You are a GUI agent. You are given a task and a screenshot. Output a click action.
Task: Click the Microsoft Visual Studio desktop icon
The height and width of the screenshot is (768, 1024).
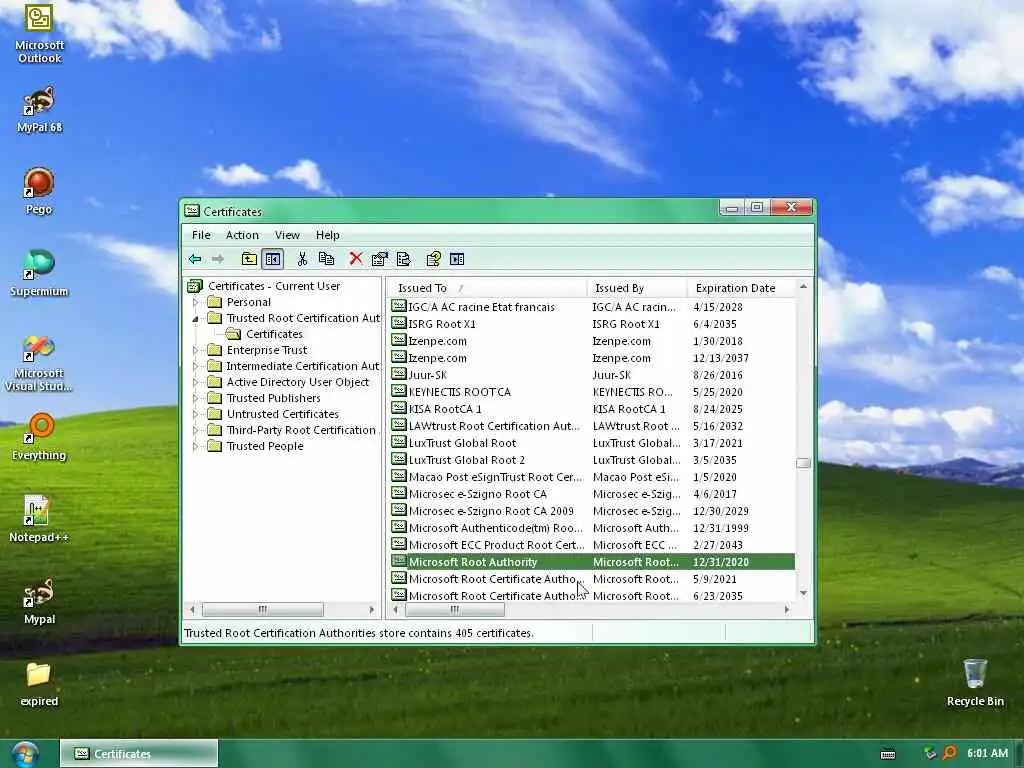[39, 363]
